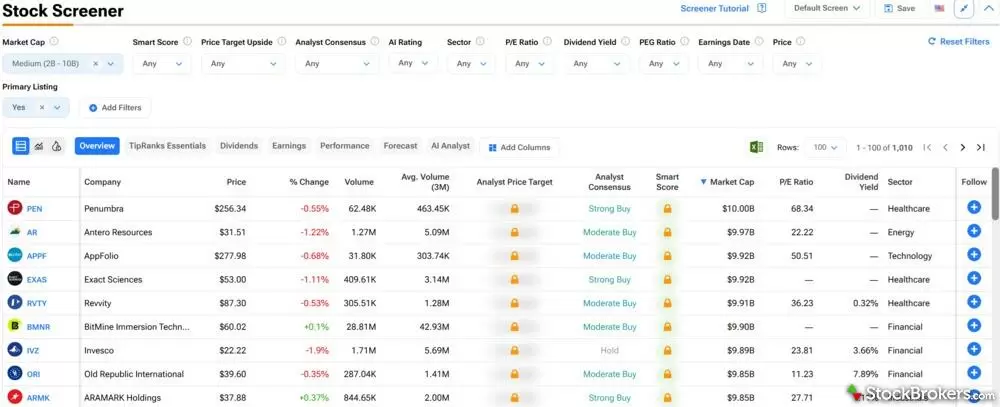Follow AppFolio with plus icon
Viewport: 1000px width, 407px height.
point(974,255)
